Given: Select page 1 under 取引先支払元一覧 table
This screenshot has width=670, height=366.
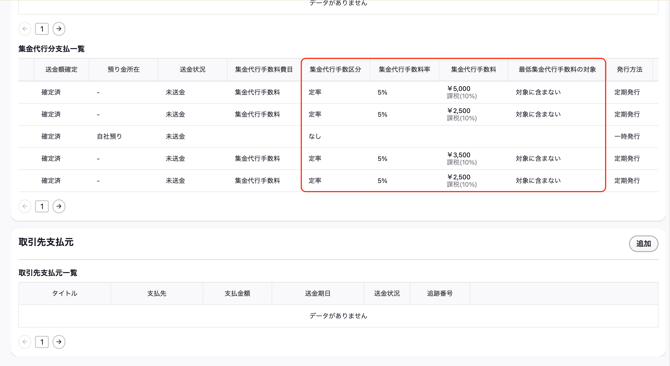Looking at the screenshot, I should [42, 342].
